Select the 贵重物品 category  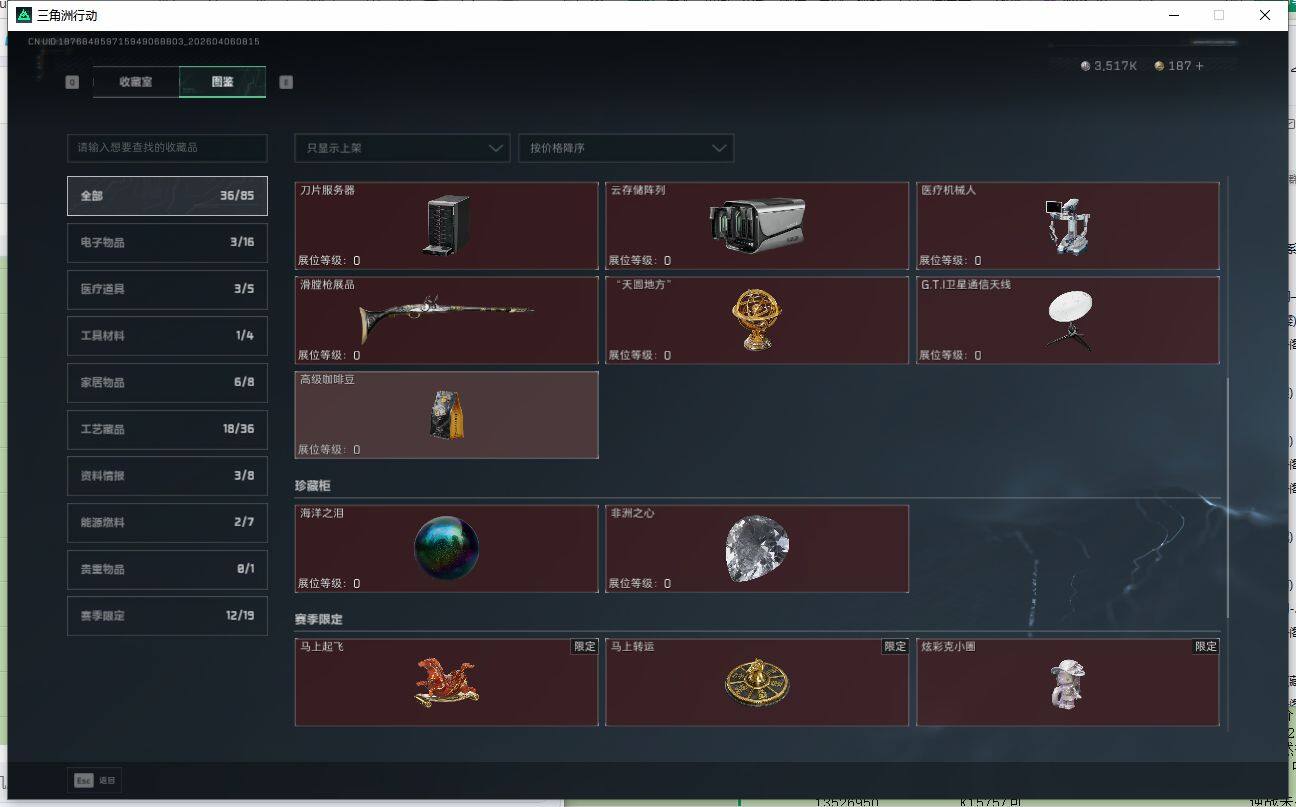coord(167,569)
